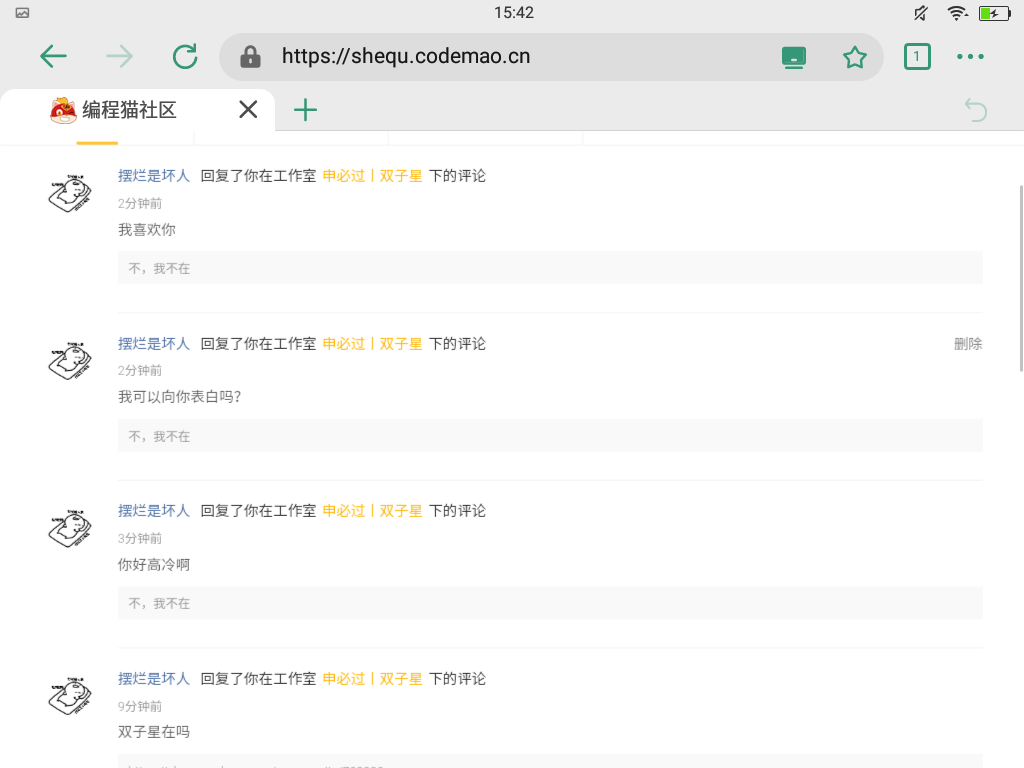Image resolution: width=1024 pixels, height=768 pixels.
Task: Click quoted reply 不，我不在 under 我喜欢你
Action: tap(550, 268)
